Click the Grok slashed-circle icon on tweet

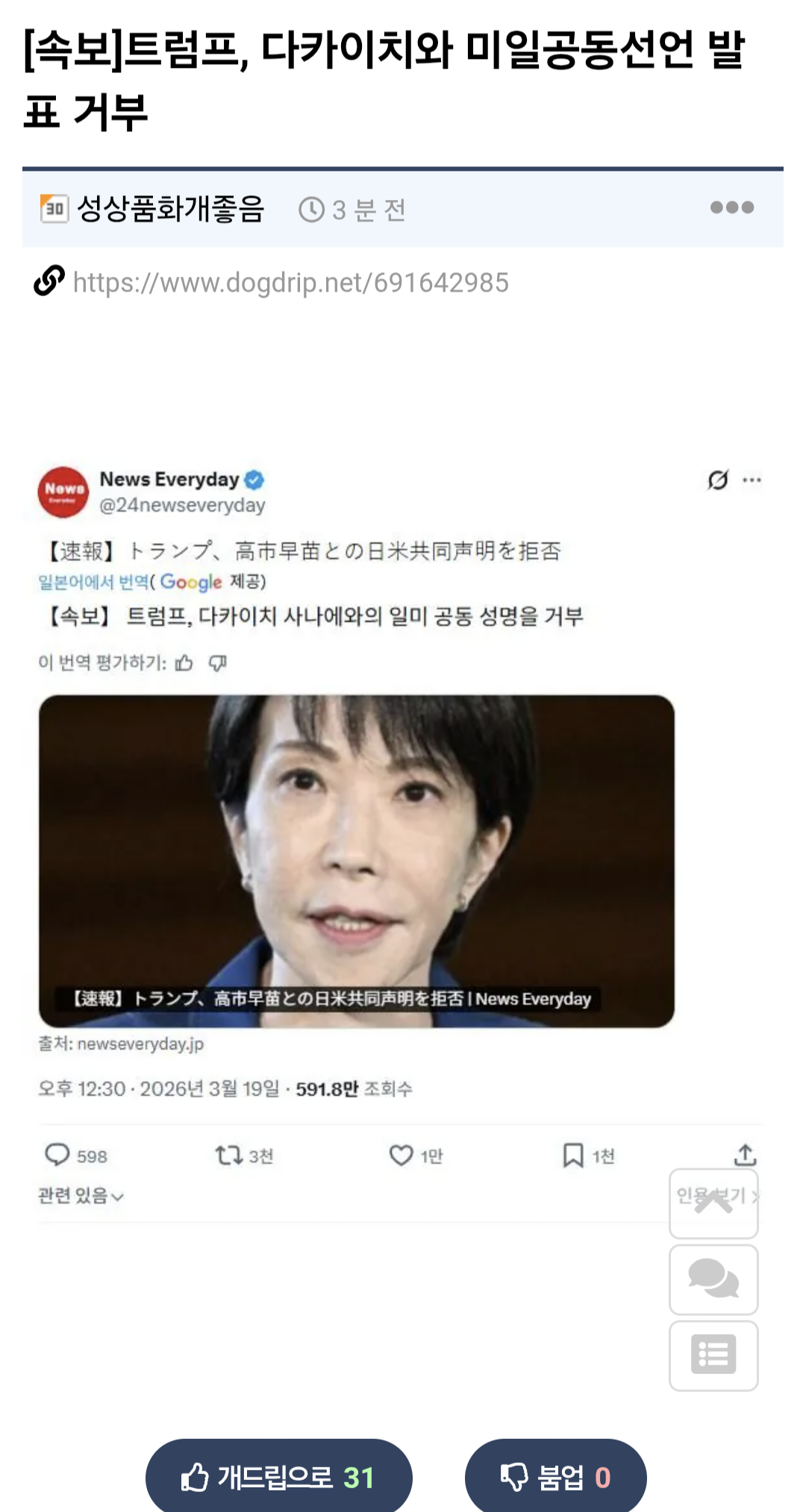click(x=718, y=480)
